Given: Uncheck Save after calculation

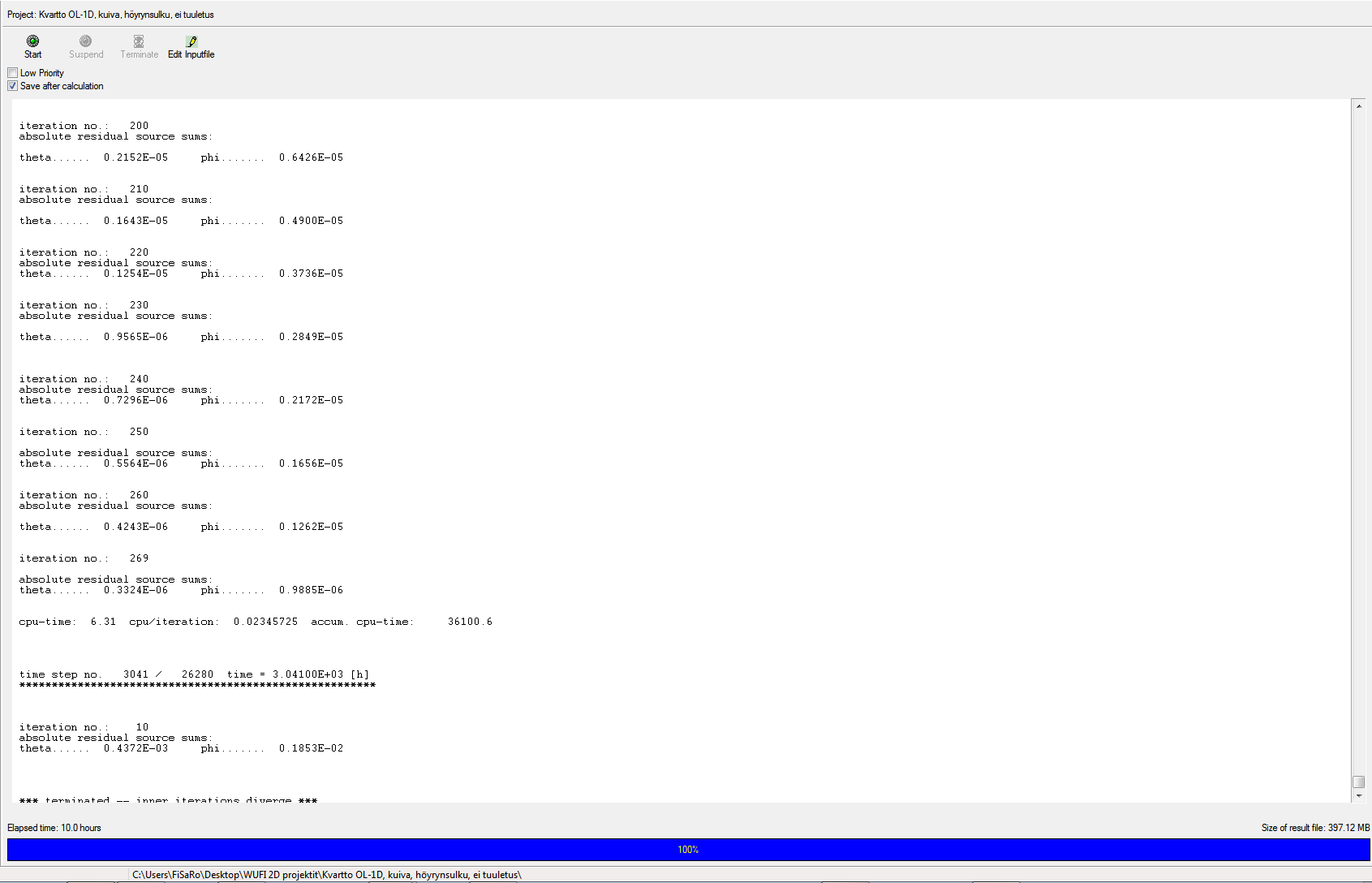Looking at the screenshot, I should 13,86.
